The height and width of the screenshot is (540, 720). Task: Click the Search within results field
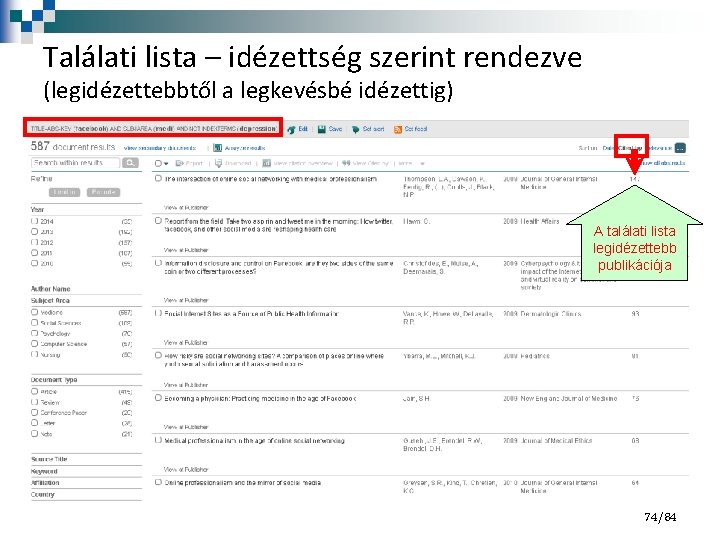[76, 163]
